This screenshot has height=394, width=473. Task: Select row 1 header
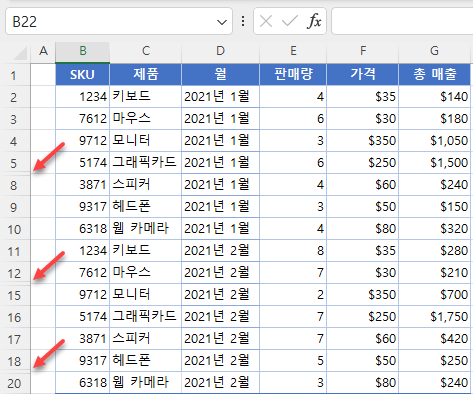(x=15, y=75)
